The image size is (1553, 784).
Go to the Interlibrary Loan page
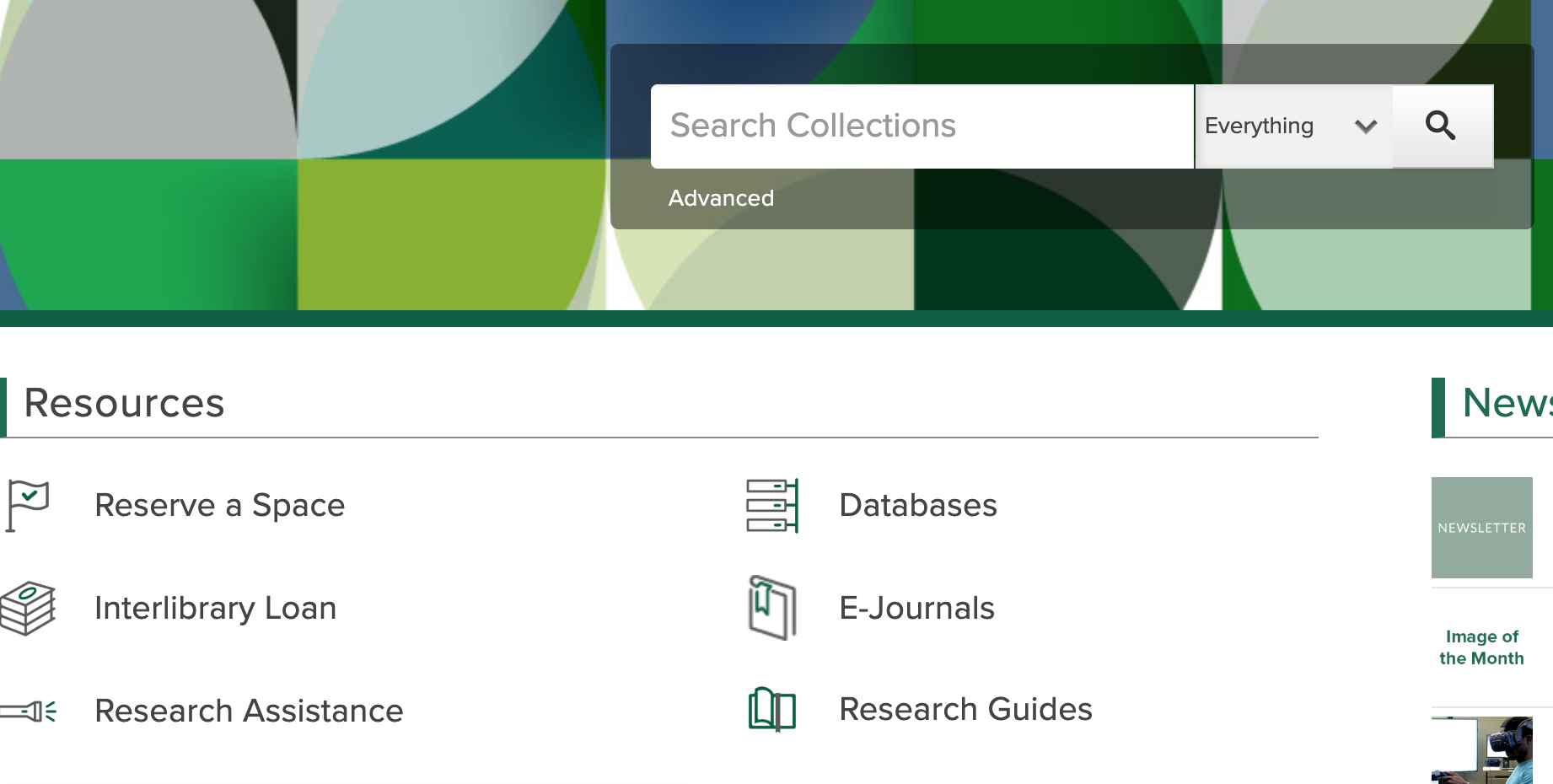[x=215, y=609]
